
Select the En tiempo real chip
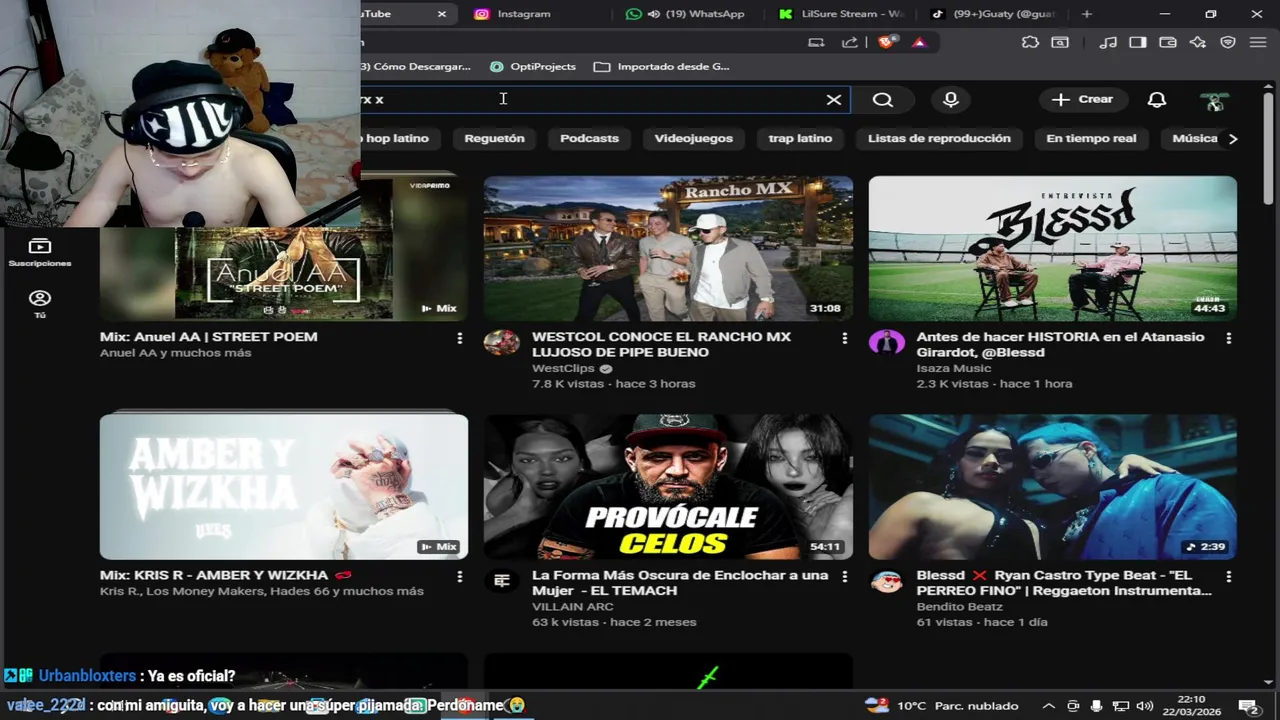(1091, 138)
